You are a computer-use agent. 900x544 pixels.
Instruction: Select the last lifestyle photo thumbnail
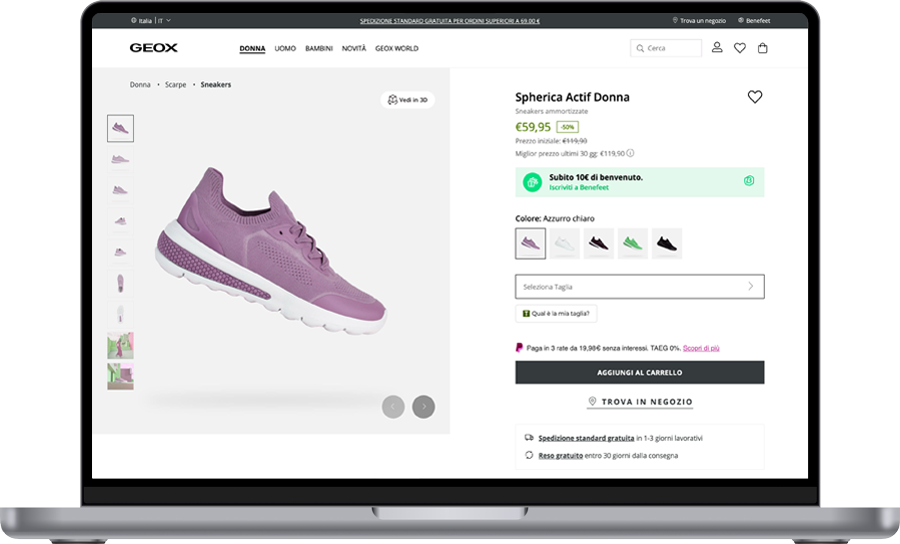coord(121,376)
